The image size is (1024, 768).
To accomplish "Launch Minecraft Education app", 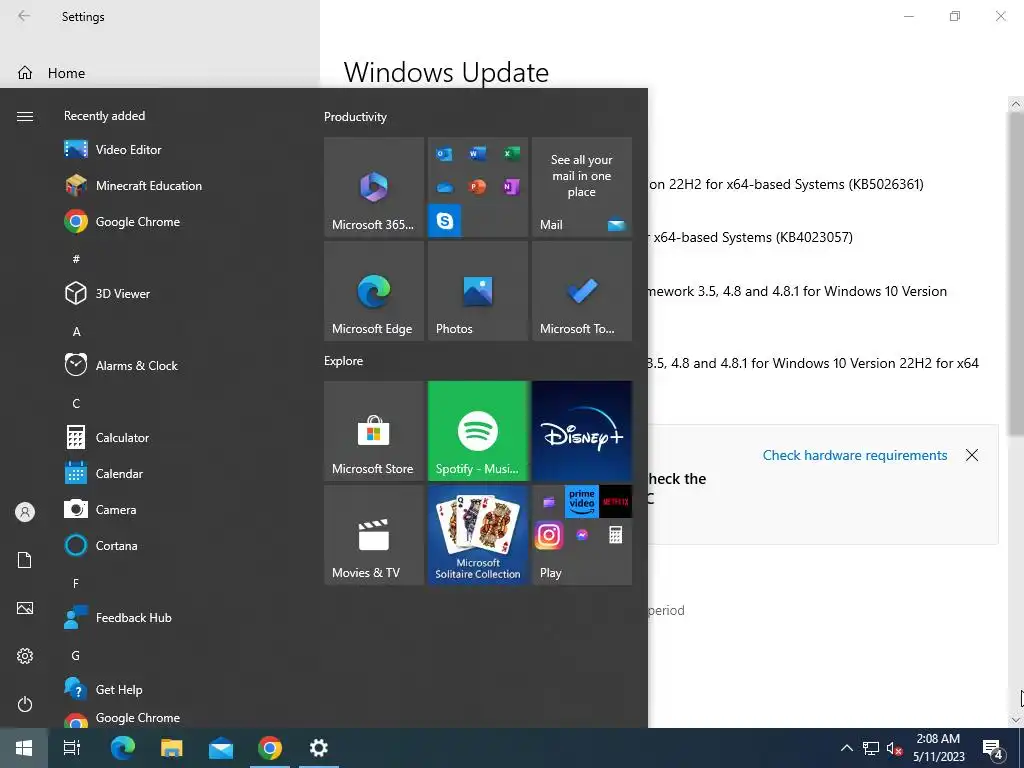I will point(133,185).
